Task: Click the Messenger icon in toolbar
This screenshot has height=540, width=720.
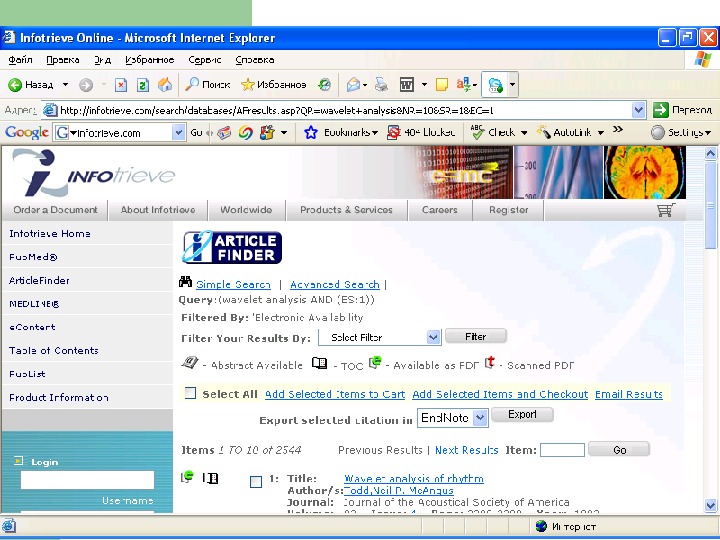Action: pyautogui.click(x=495, y=85)
